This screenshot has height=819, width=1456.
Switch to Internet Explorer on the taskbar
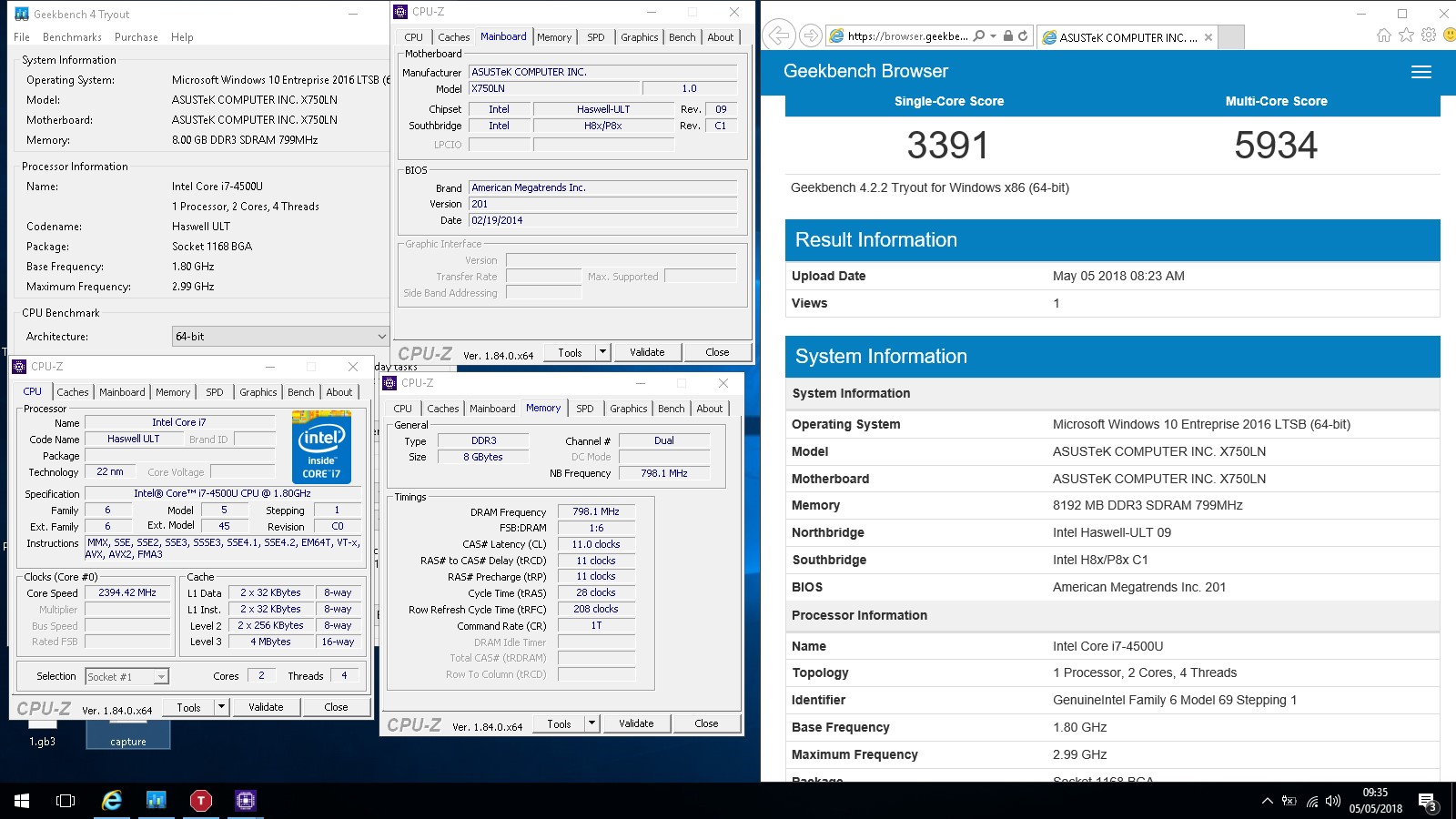pos(111,801)
